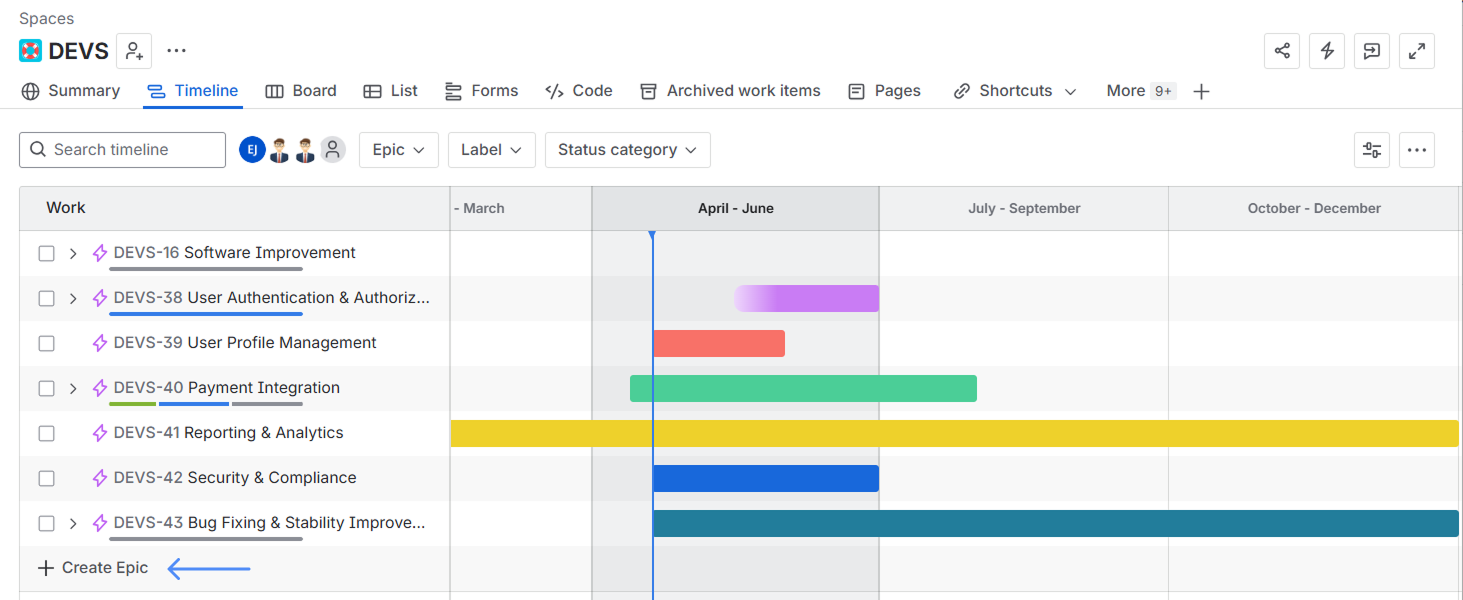Click the magnifier icon in Search timeline

(x=38, y=150)
